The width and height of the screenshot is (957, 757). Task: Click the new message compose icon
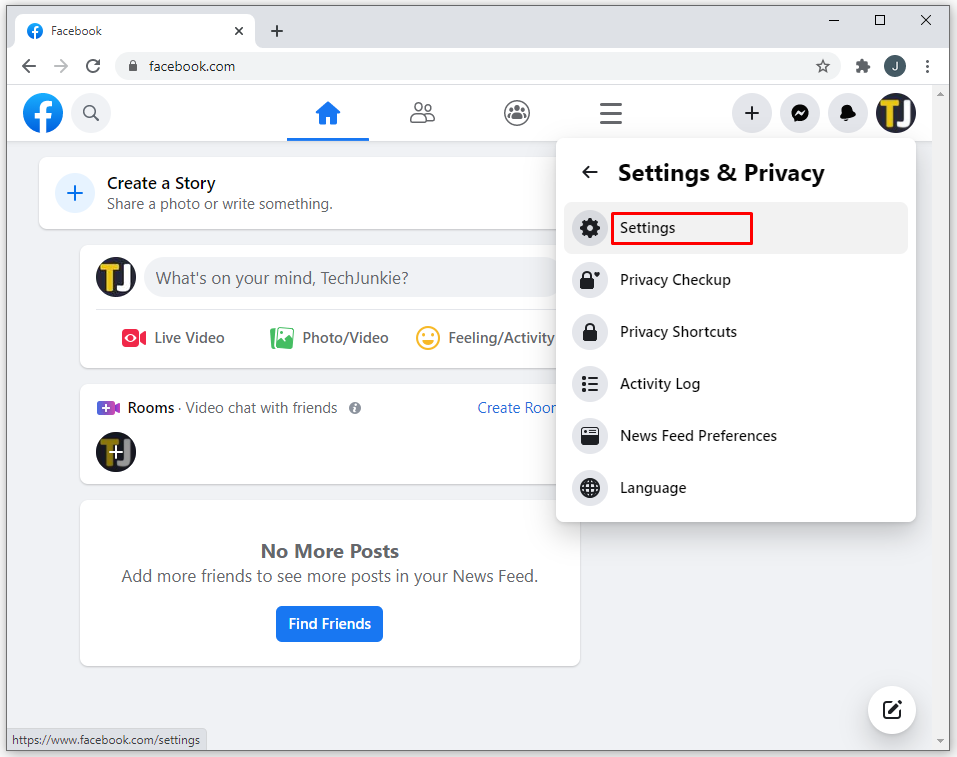892,710
